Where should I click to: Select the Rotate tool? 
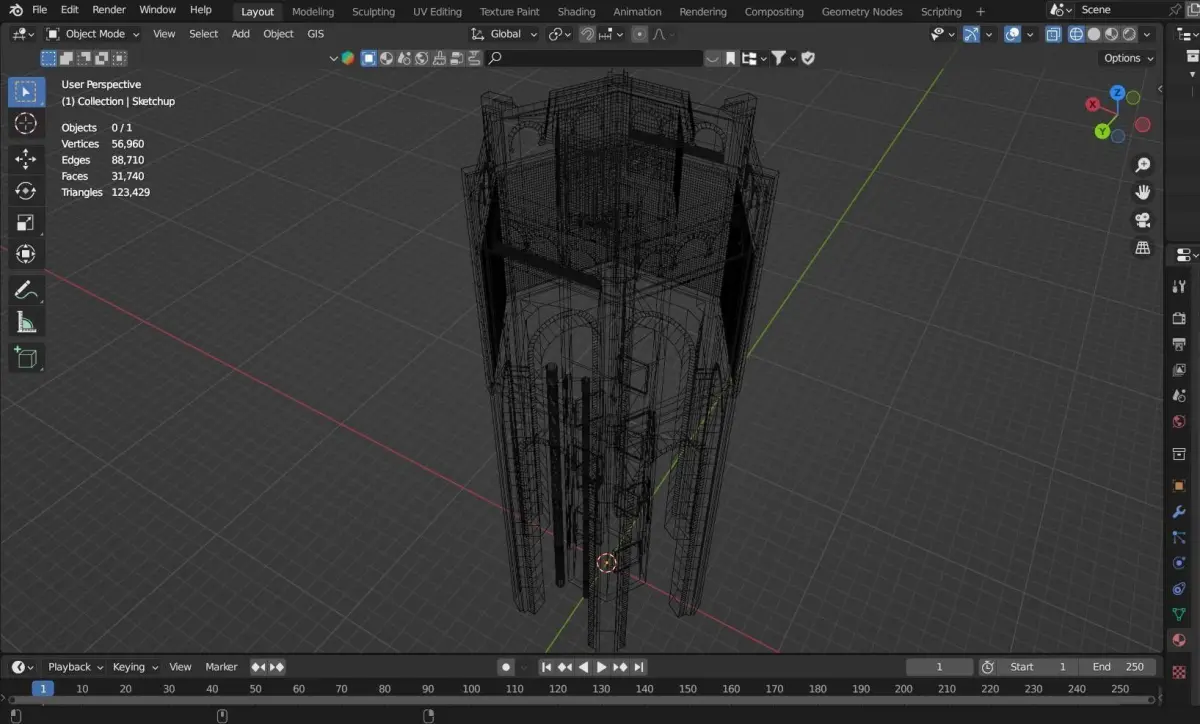click(26, 191)
